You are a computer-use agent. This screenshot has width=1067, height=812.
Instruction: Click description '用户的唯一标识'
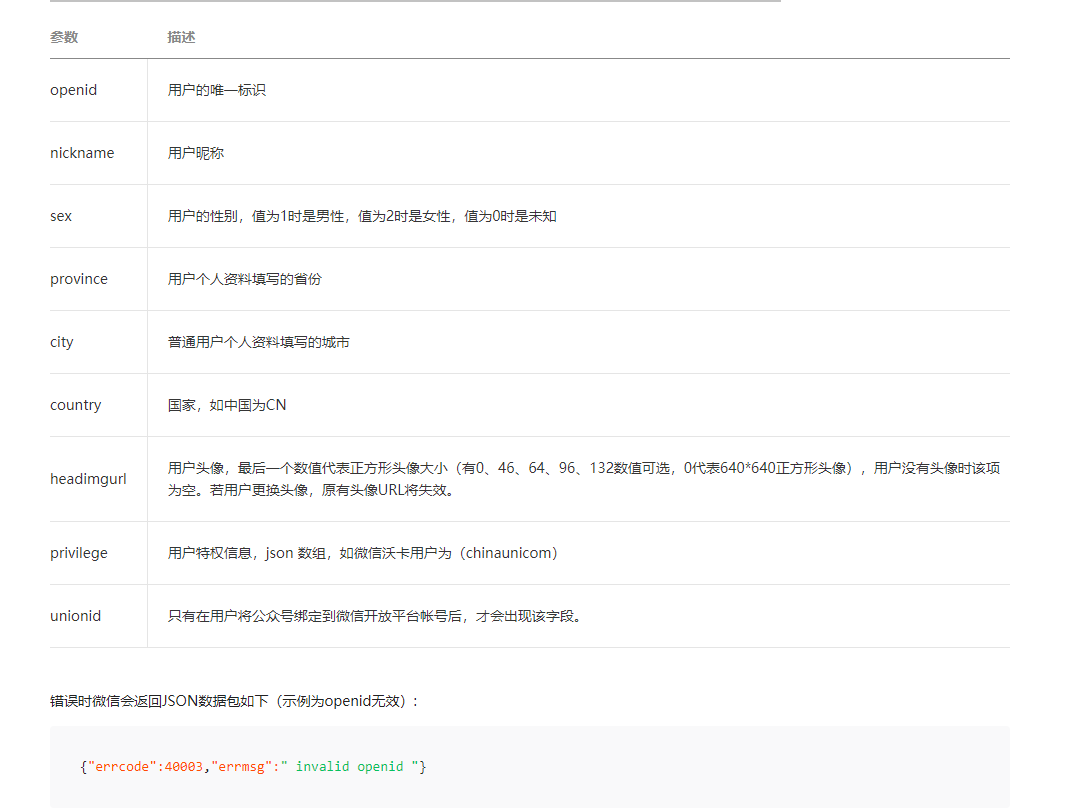coord(216,90)
